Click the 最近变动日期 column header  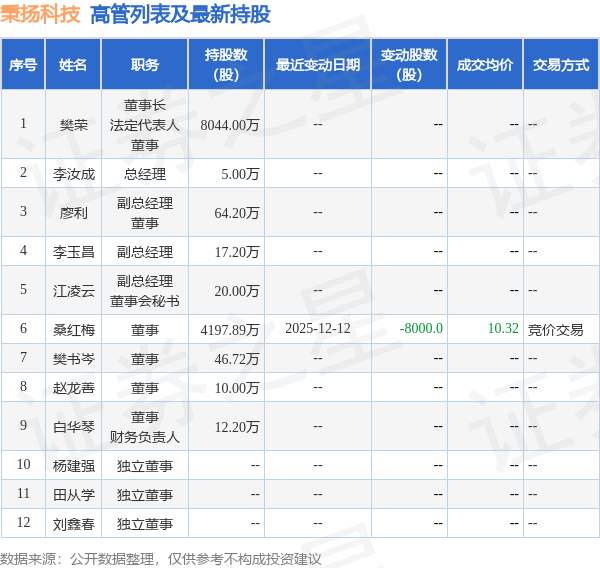coord(318,64)
